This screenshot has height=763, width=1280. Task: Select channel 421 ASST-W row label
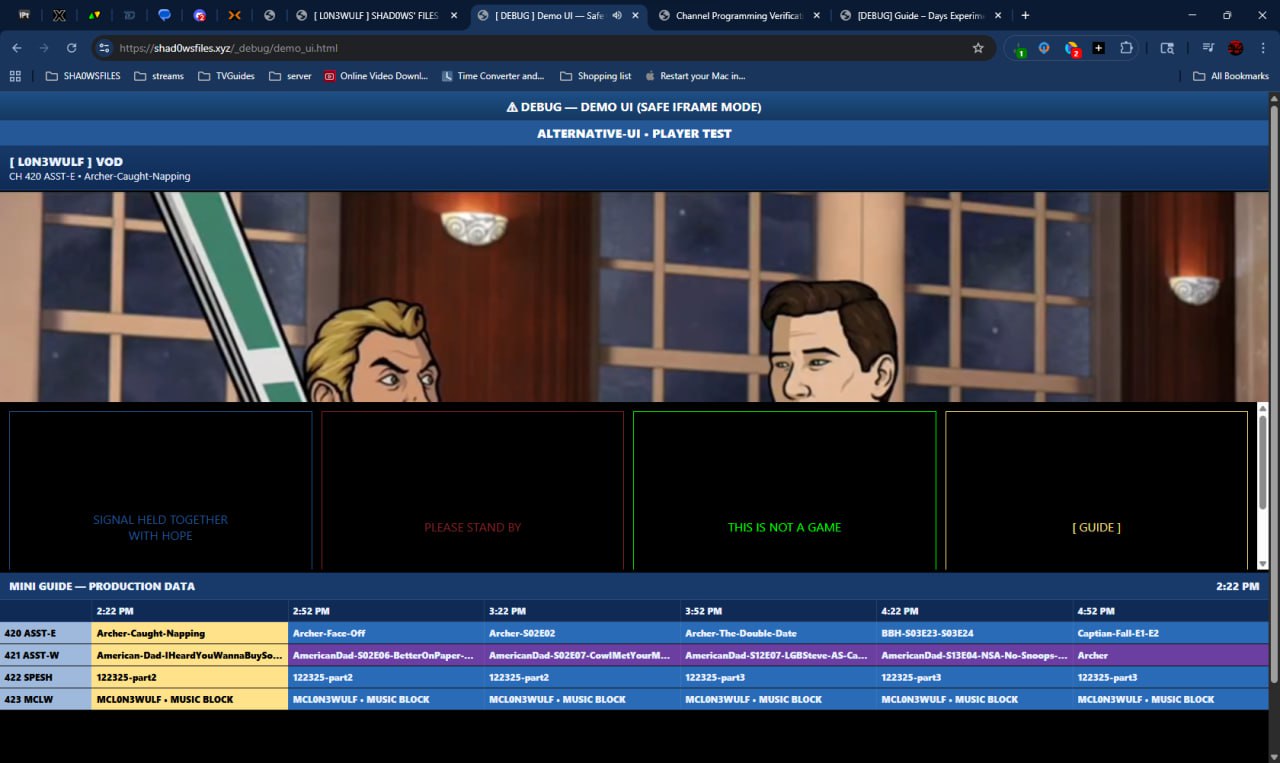pos(45,655)
